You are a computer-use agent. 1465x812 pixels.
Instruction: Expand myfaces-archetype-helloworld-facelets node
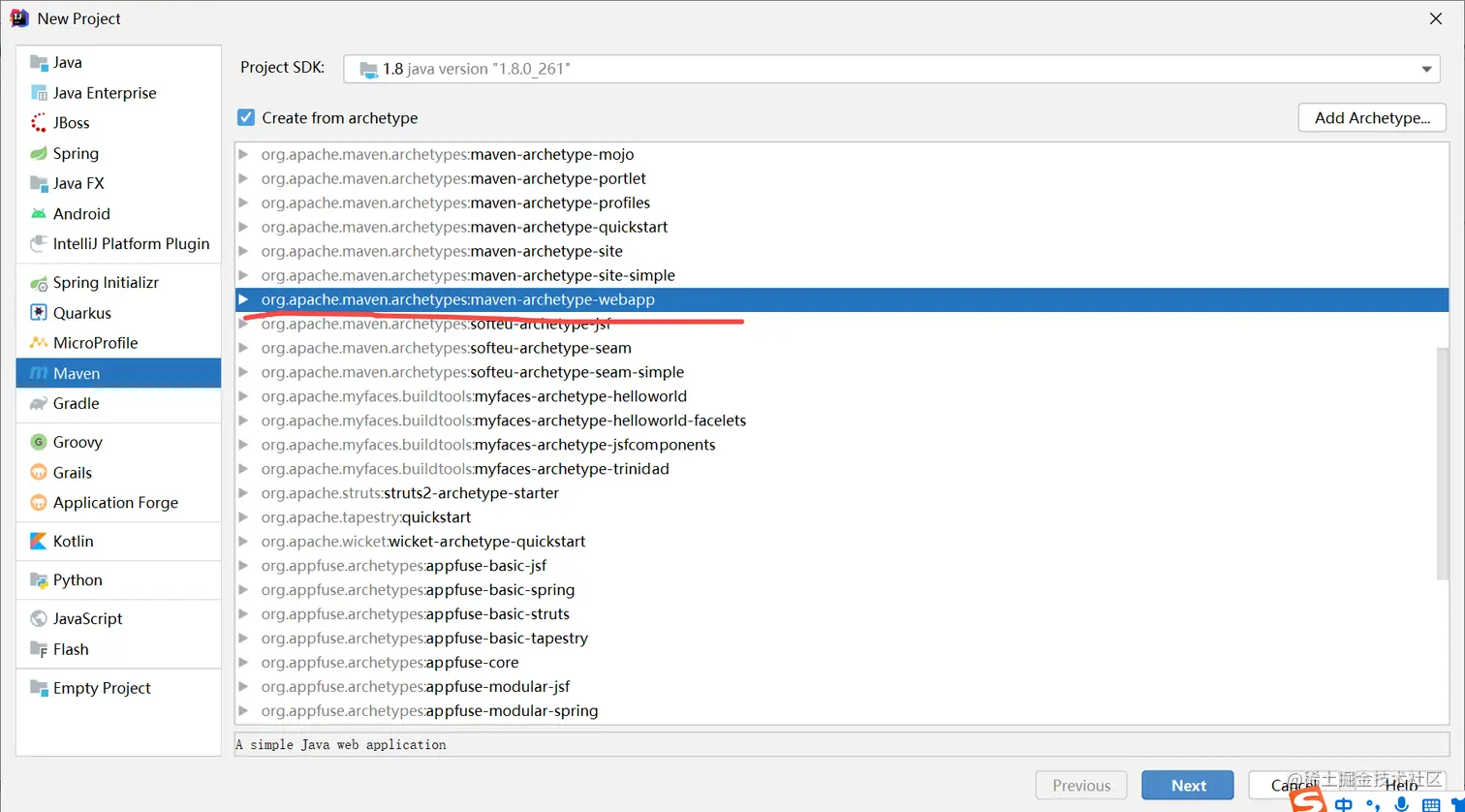(244, 421)
